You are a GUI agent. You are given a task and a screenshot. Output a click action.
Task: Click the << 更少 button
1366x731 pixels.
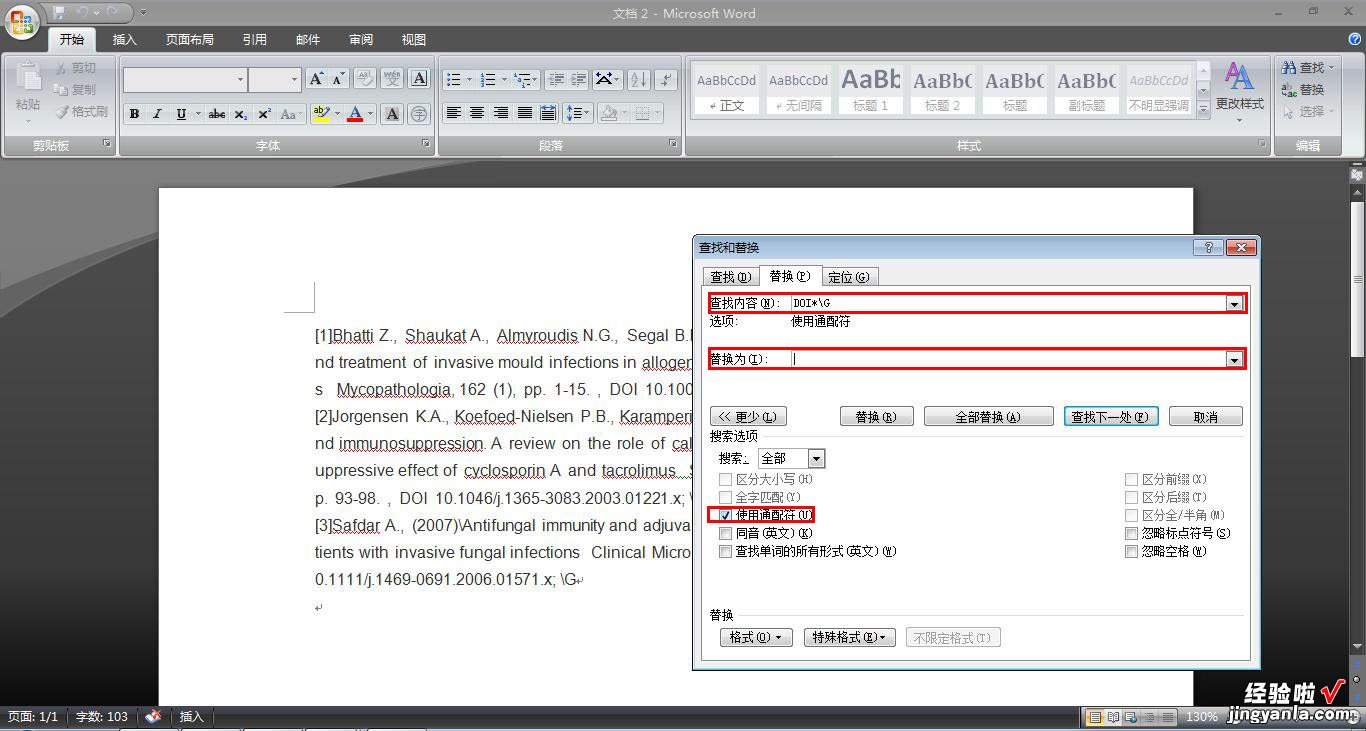(748, 417)
